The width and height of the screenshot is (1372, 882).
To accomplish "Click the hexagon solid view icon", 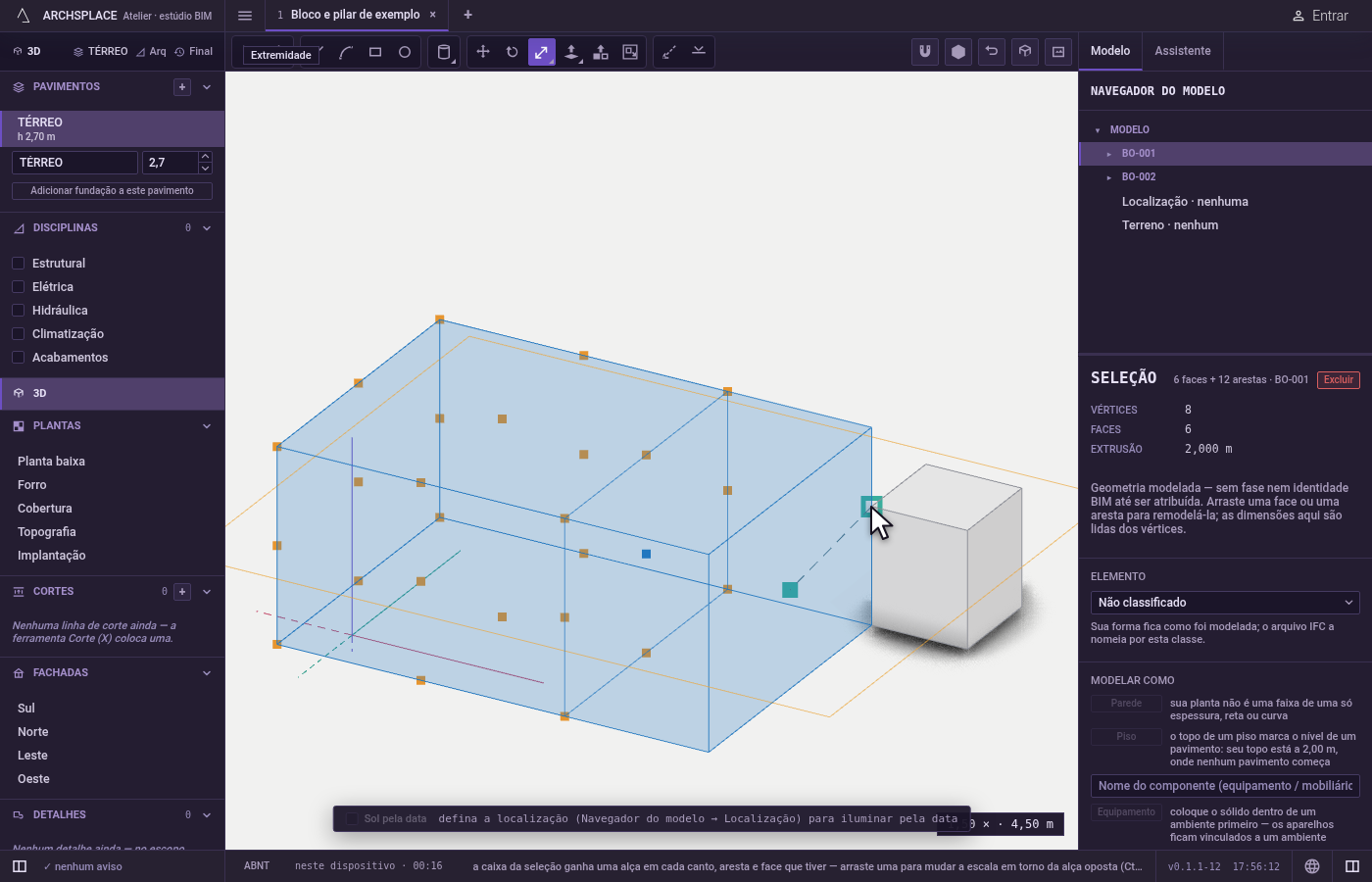I will click(958, 52).
